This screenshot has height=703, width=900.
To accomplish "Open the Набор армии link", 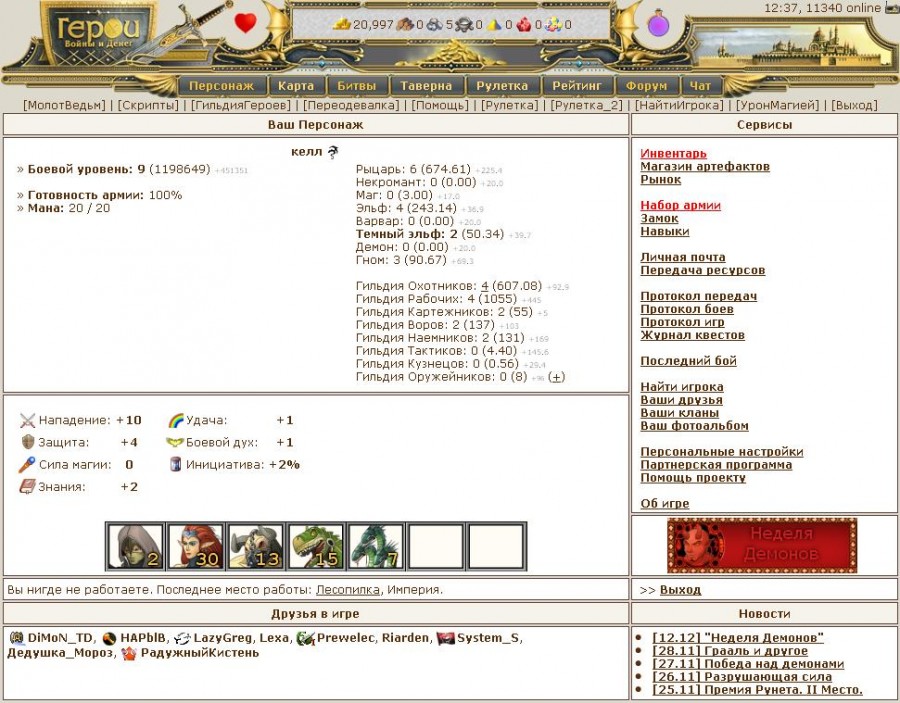I will [680, 206].
